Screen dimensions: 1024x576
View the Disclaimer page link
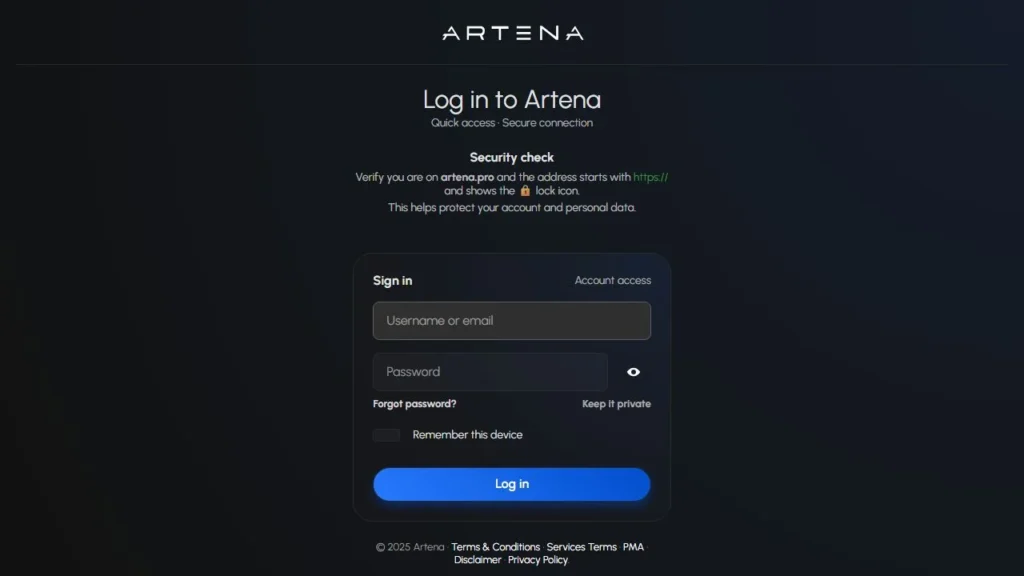click(x=477, y=560)
